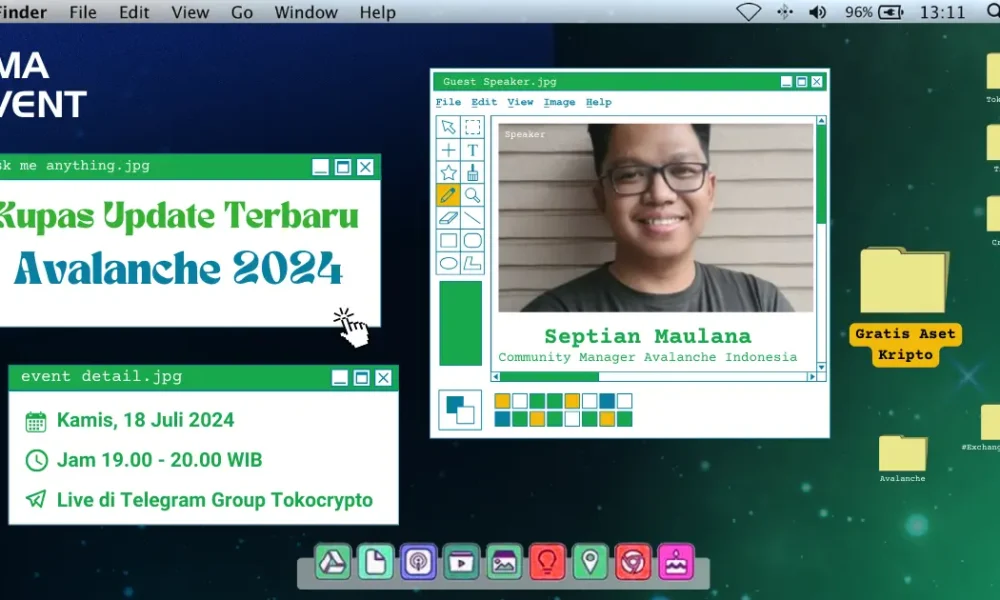The image size is (1000, 600).
Task: Click the red light bulb dock icon
Action: tap(547, 562)
